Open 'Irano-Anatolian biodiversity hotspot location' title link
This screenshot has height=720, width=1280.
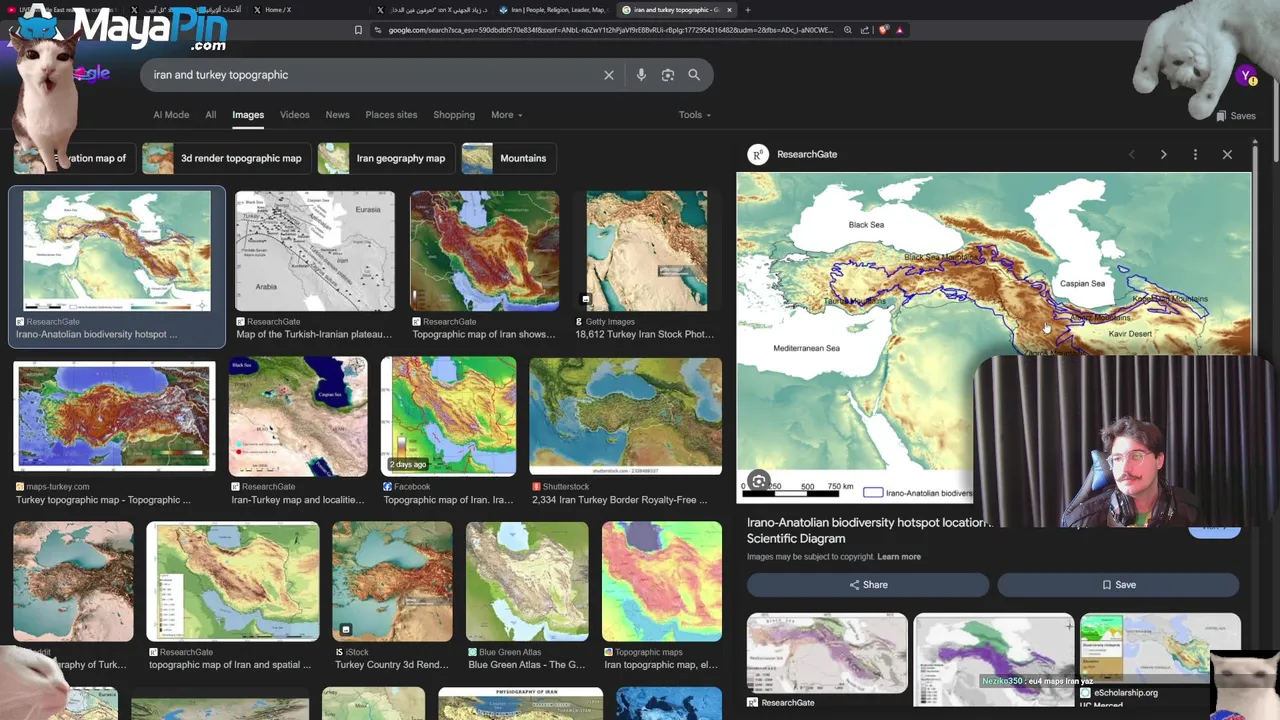click(x=868, y=530)
